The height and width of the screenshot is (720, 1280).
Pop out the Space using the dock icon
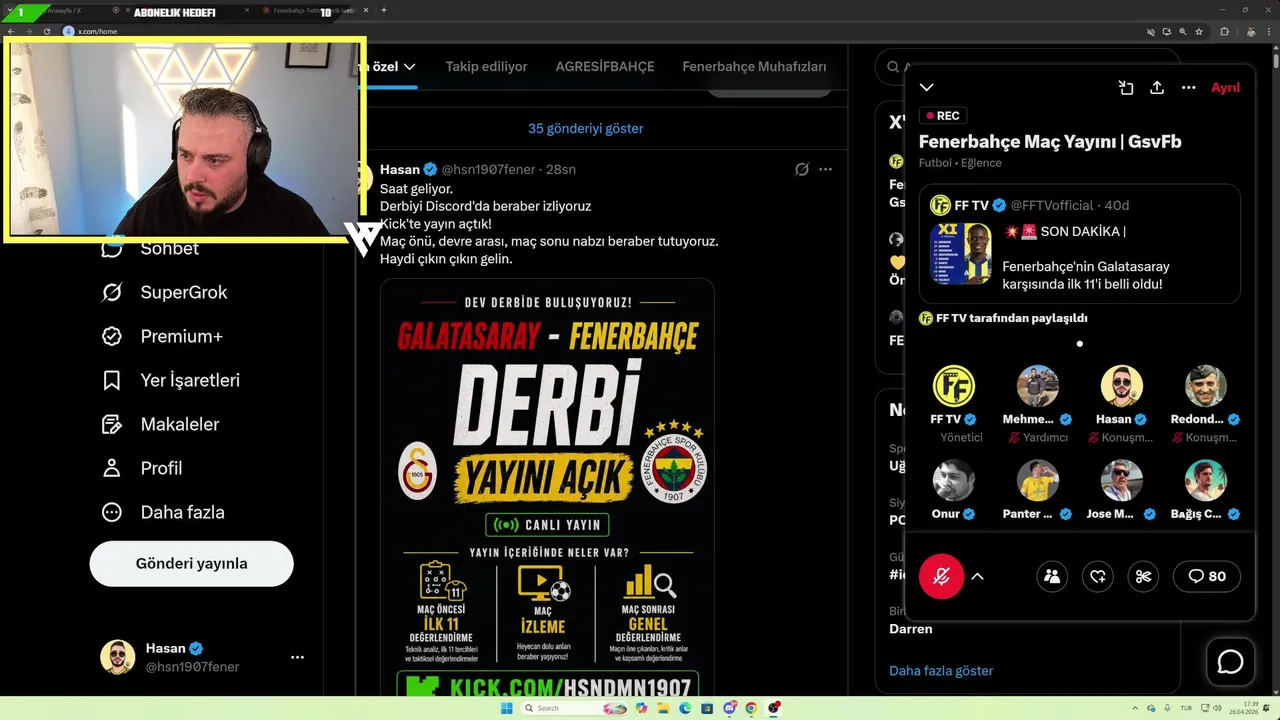coord(1126,88)
